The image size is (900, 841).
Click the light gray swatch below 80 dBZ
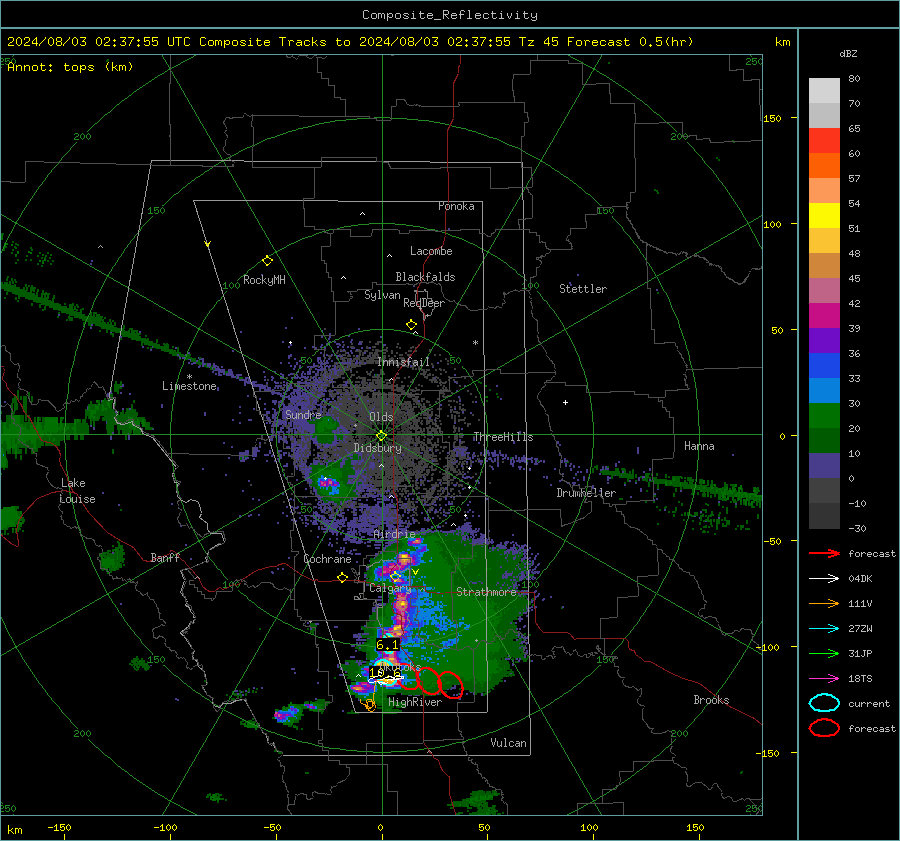pos(824,91)
